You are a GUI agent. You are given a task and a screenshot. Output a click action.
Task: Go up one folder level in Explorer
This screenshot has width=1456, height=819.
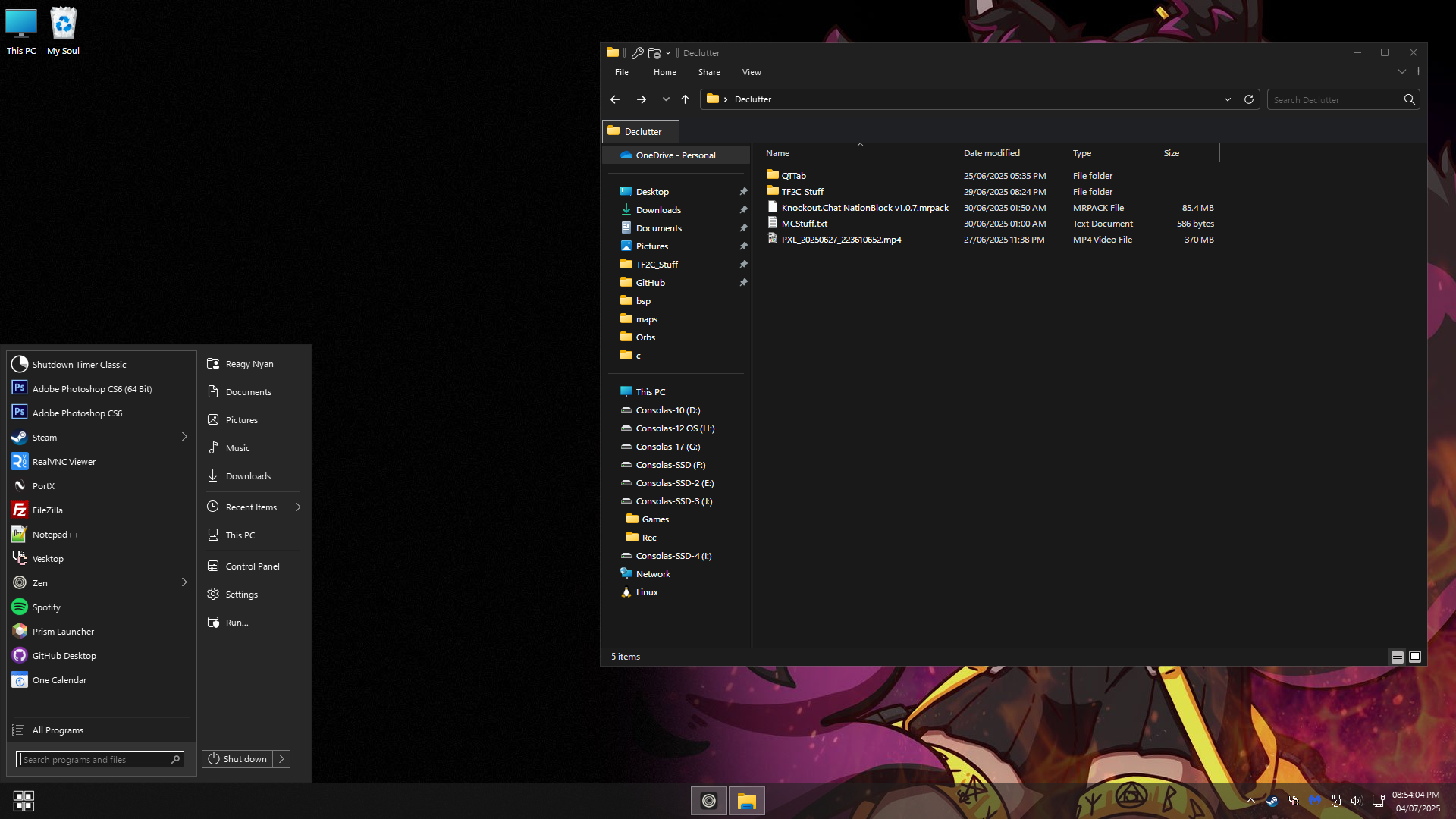[x=685, y=99]
